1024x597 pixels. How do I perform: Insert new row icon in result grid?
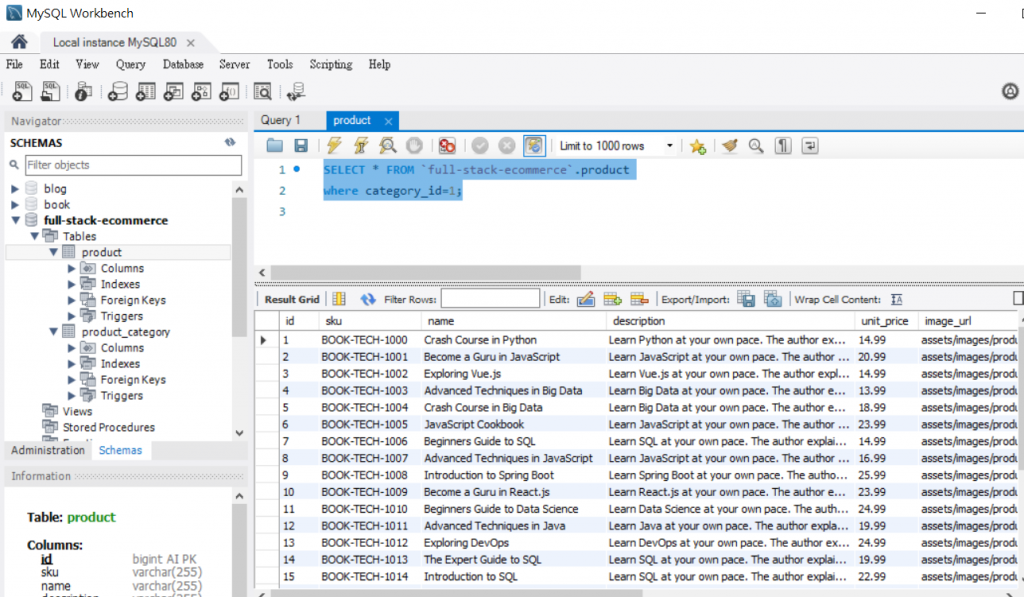point(613,299)
